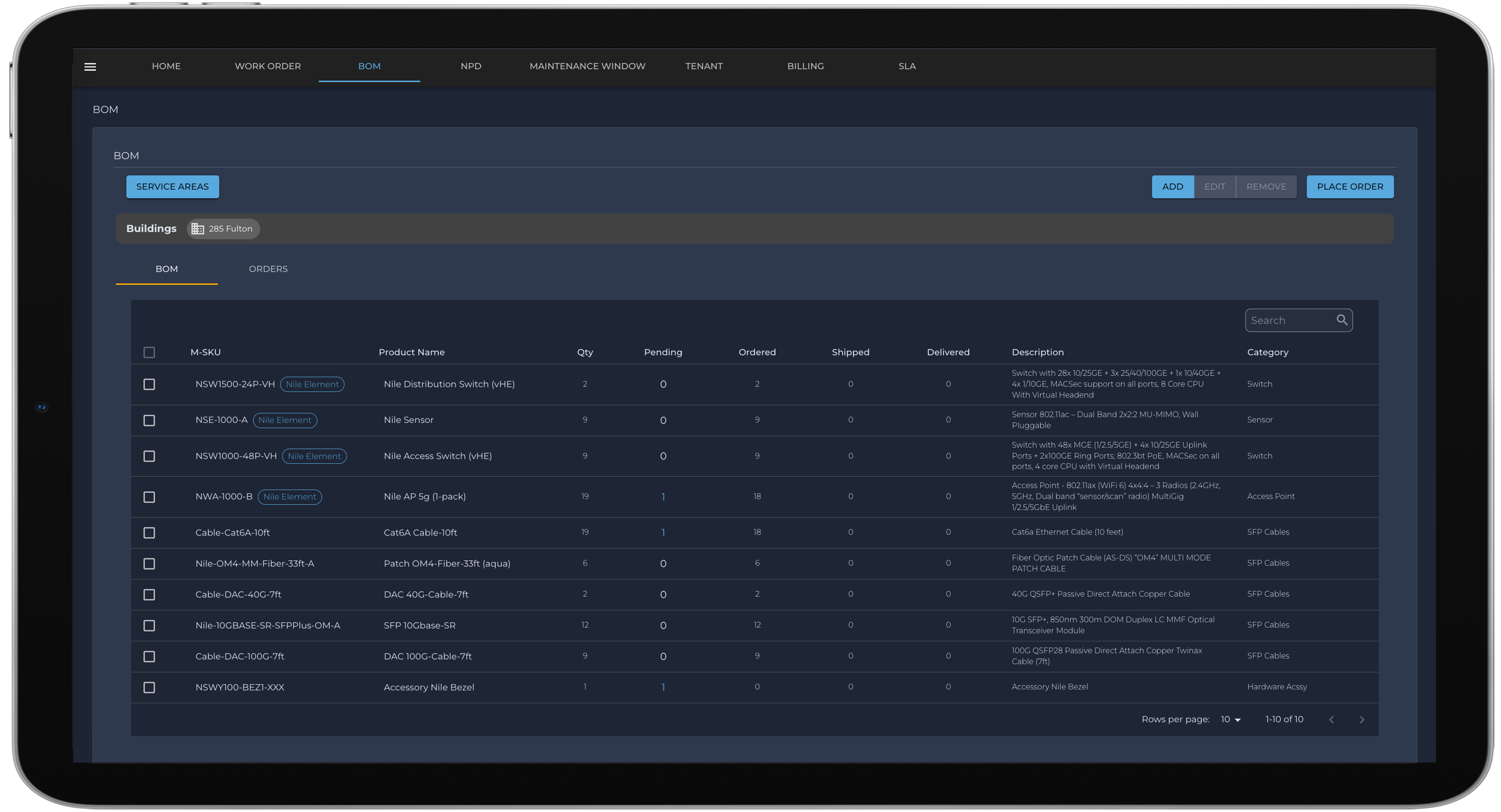Click the search magnifier icon
Viewport: 1501px width, 812px height.
(x=1341, y=320)
